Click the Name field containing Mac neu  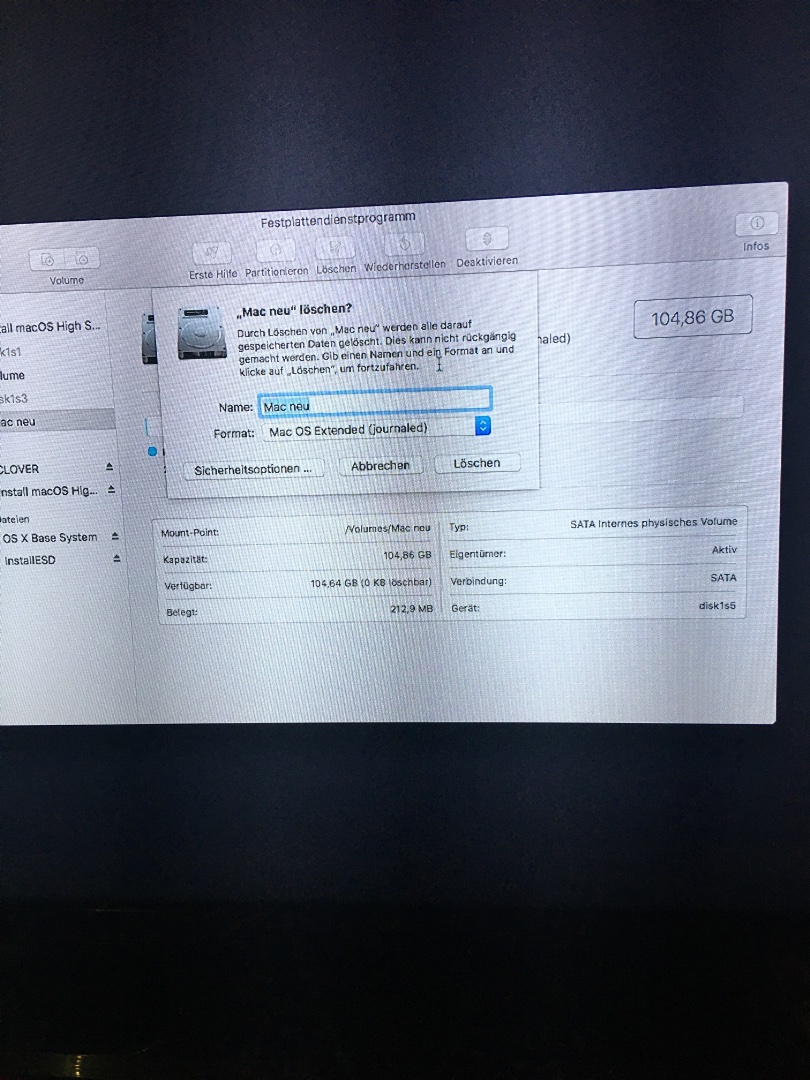point(375,402)
